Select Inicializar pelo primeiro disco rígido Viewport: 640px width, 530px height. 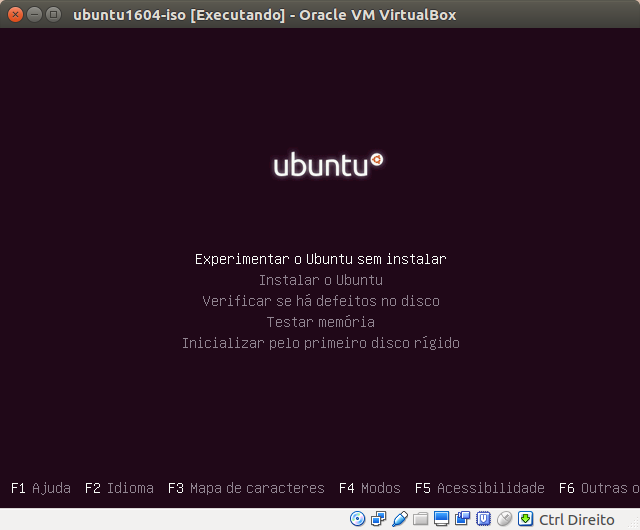[321, 343]
